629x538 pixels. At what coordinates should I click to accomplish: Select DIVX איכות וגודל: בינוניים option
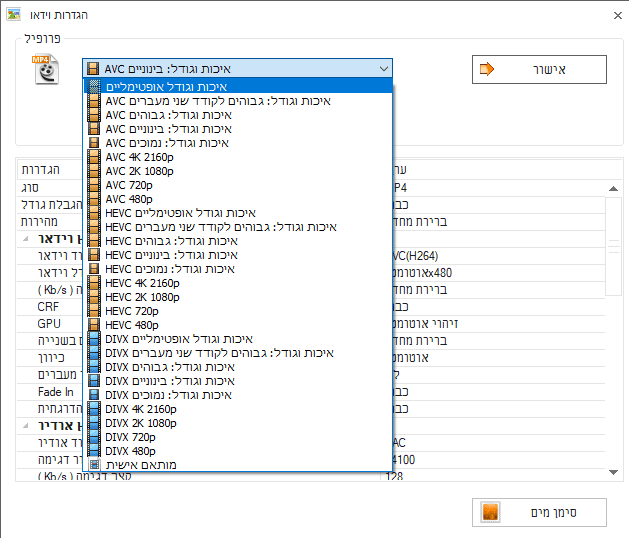click(237, 381)
